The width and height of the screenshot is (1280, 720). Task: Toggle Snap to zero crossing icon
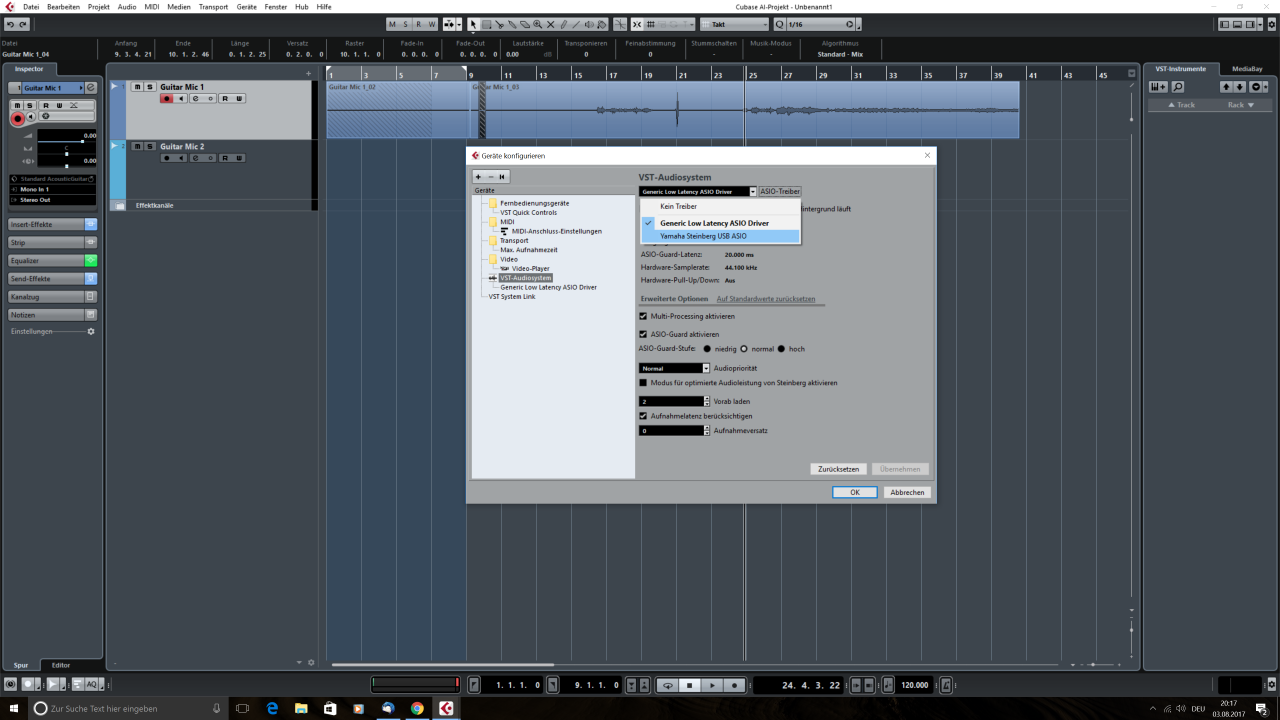(620, 24)
